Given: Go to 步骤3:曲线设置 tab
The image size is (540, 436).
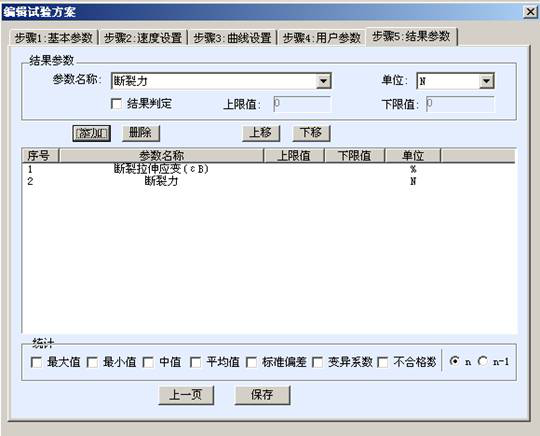Looking at the screenshot, I should click(x=232, y=38).
